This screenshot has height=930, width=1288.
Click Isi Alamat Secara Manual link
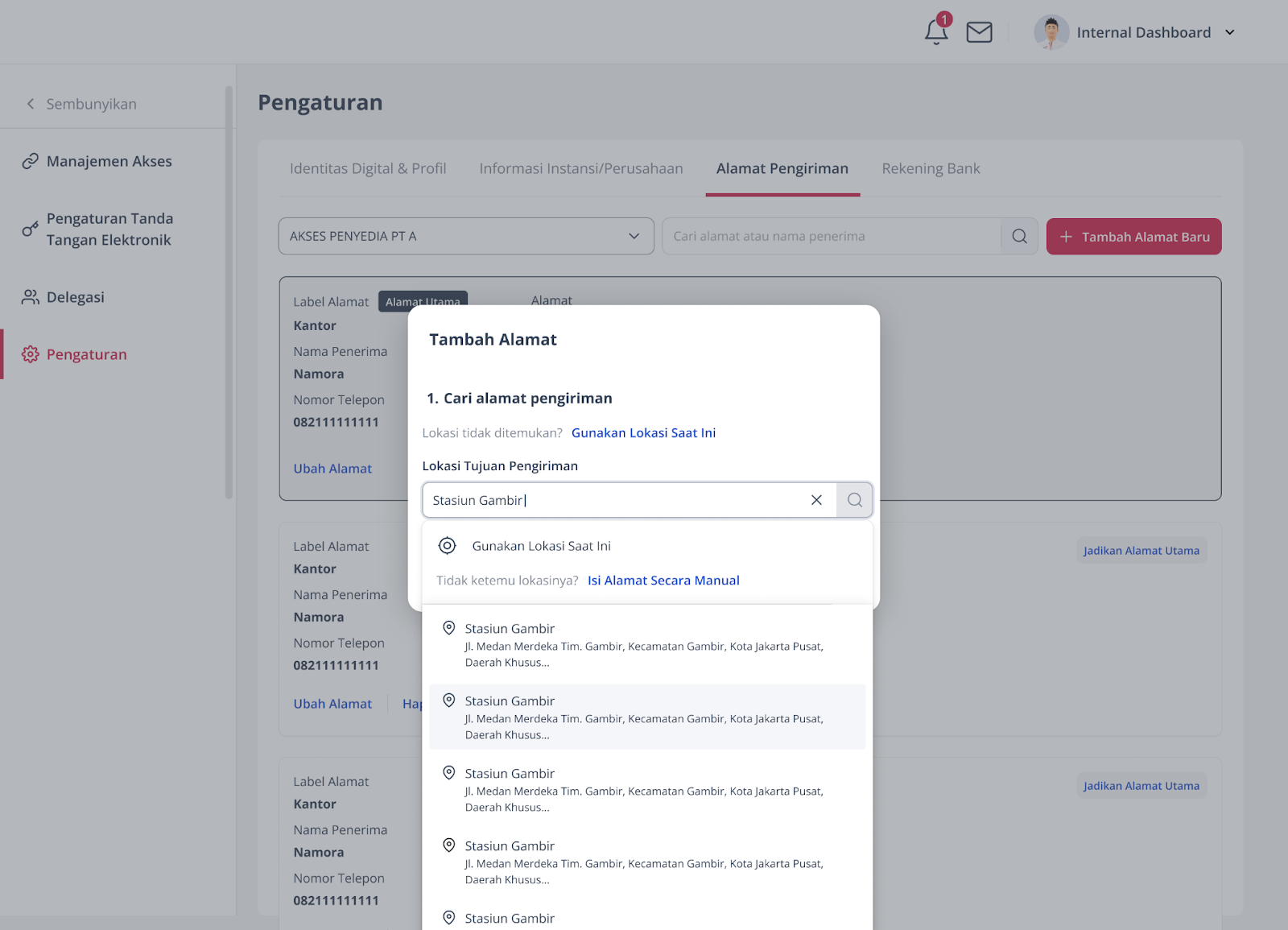[x=663, y=581]
